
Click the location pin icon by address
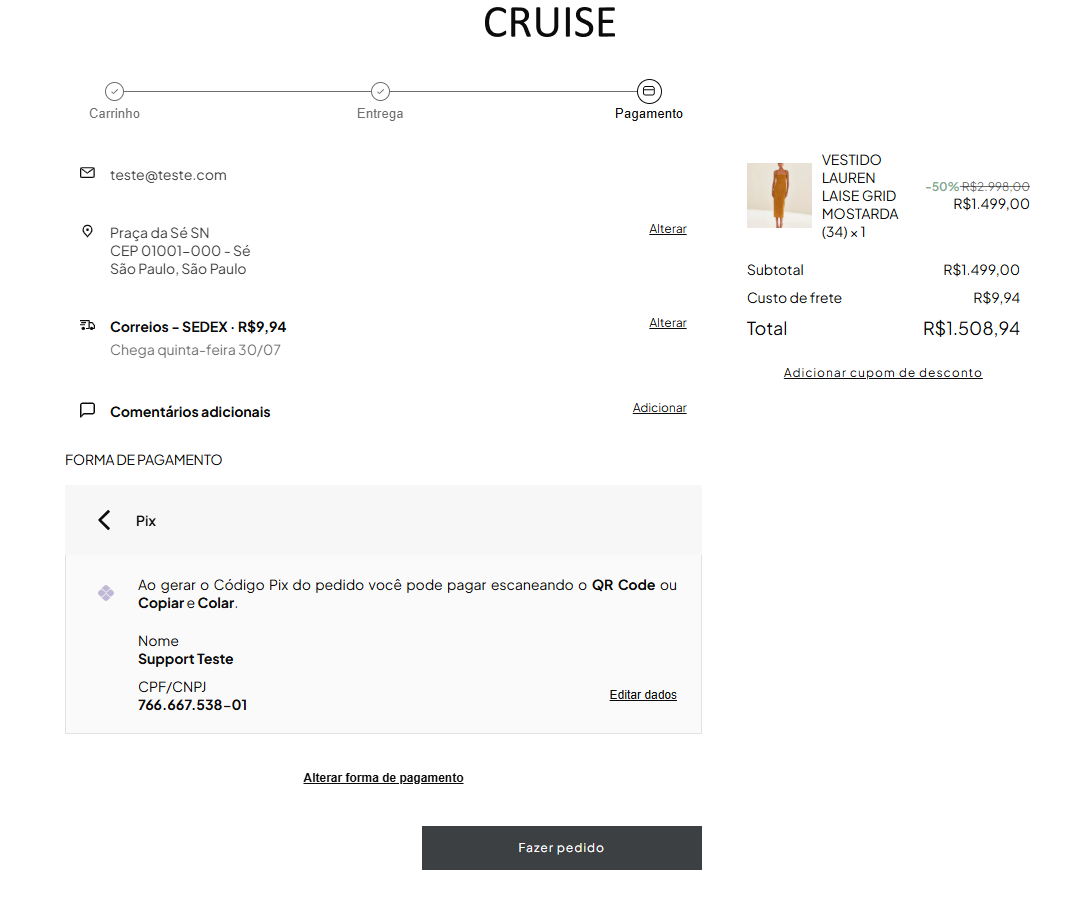pos(87,231)
